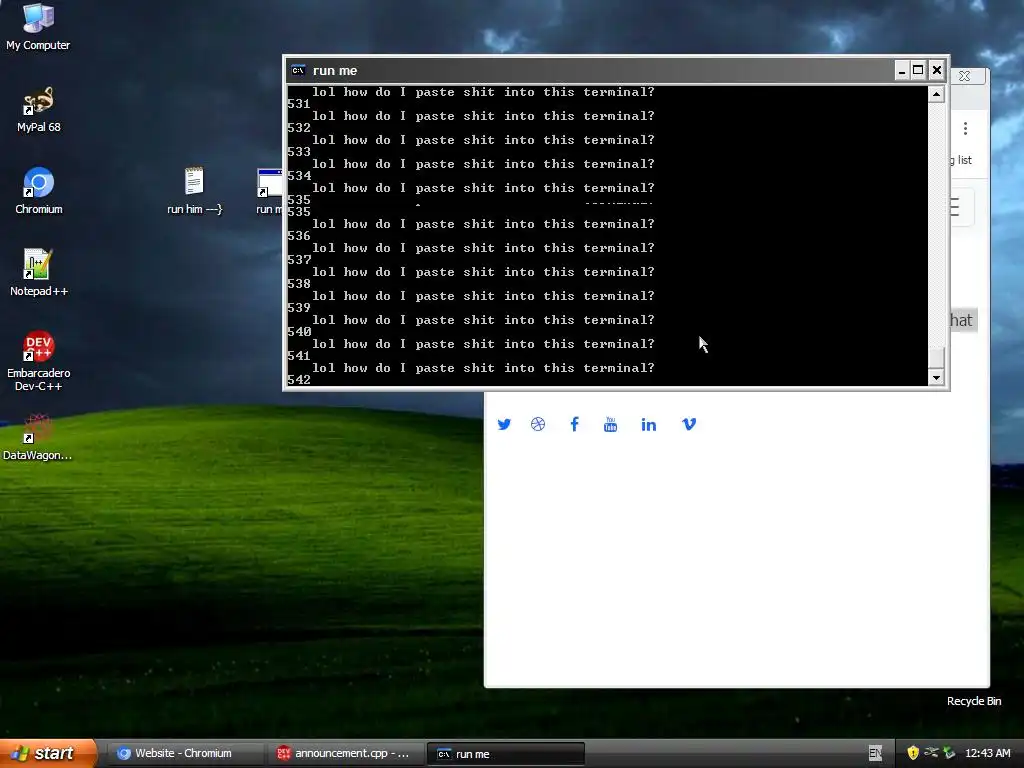Click the Vimeo icon in Chromium page
Screen dimensions: 1024x768
tap(689, 424)
